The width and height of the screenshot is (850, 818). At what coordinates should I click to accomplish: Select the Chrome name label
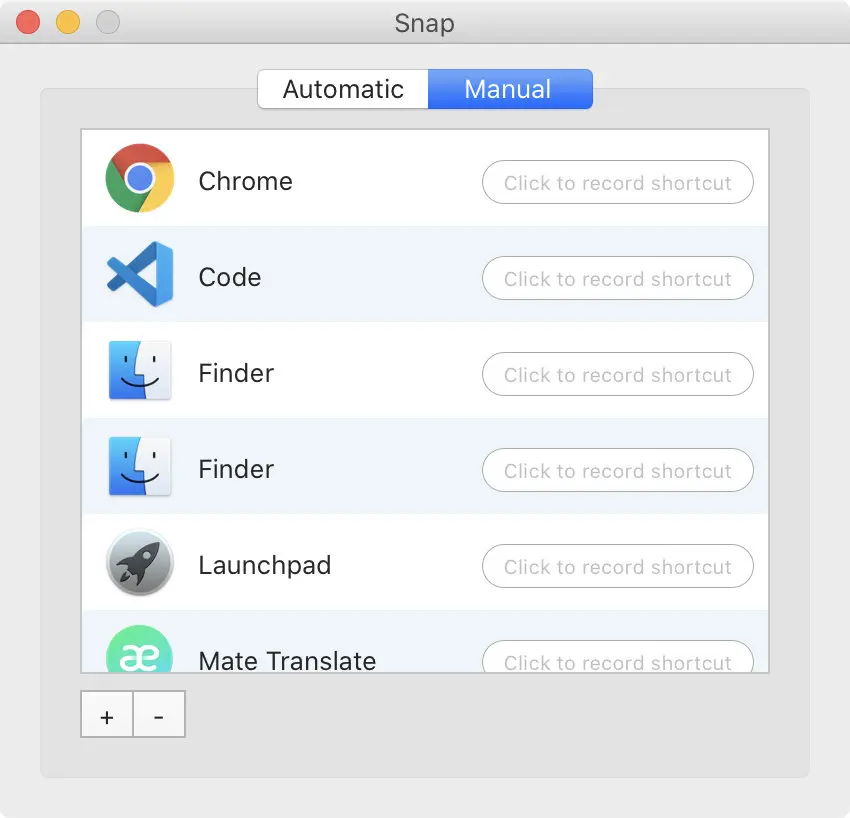pyautogui.click(x=246, y=181)
